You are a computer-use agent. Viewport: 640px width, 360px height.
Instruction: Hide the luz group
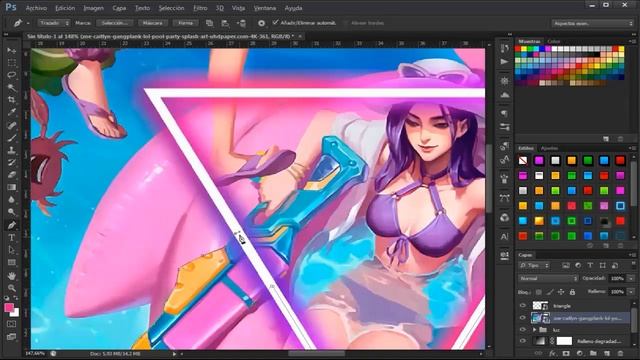pos(523,329)
